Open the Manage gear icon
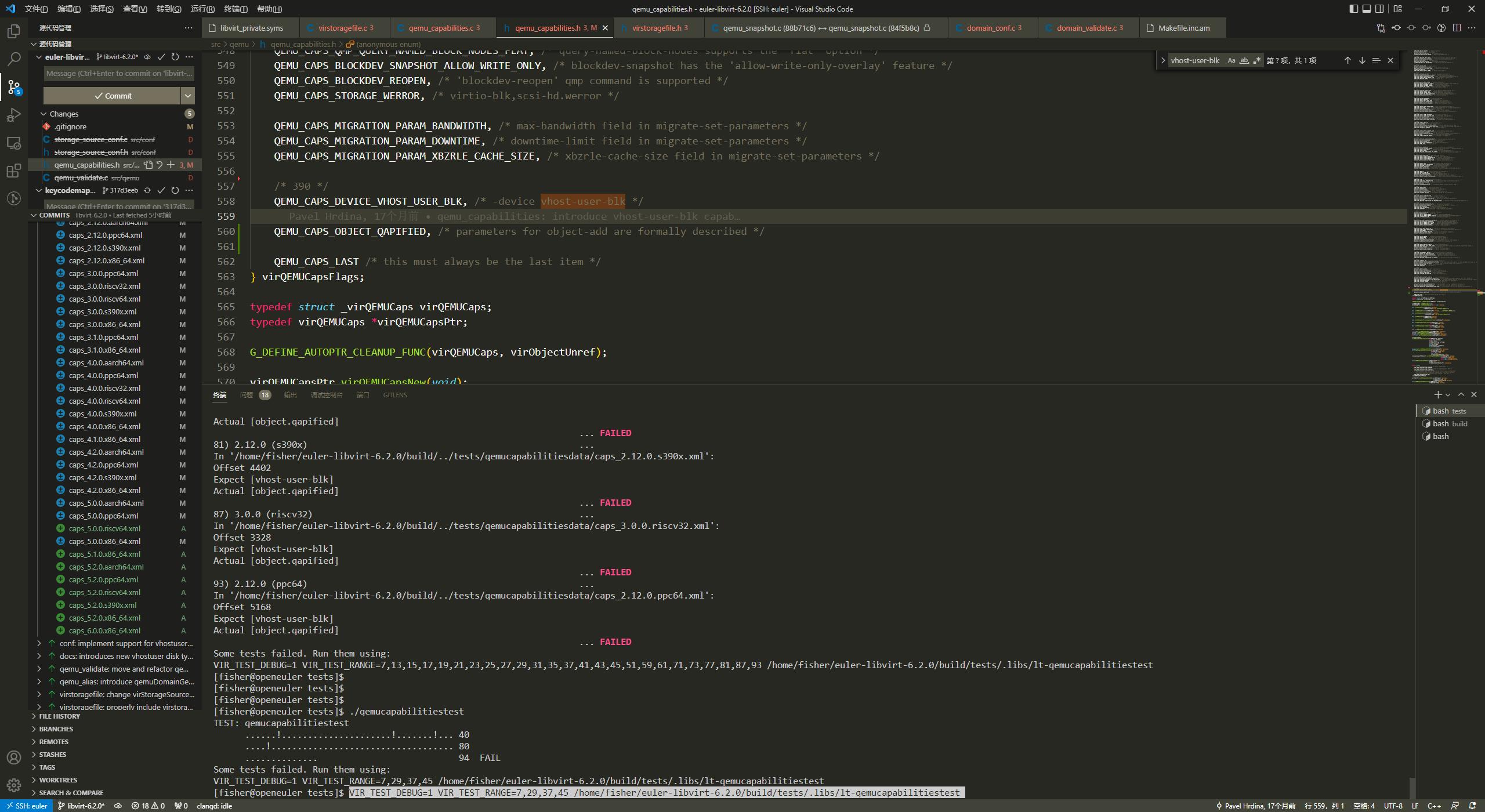Viewport: 1485px width, 812px height. coord(14,785)
